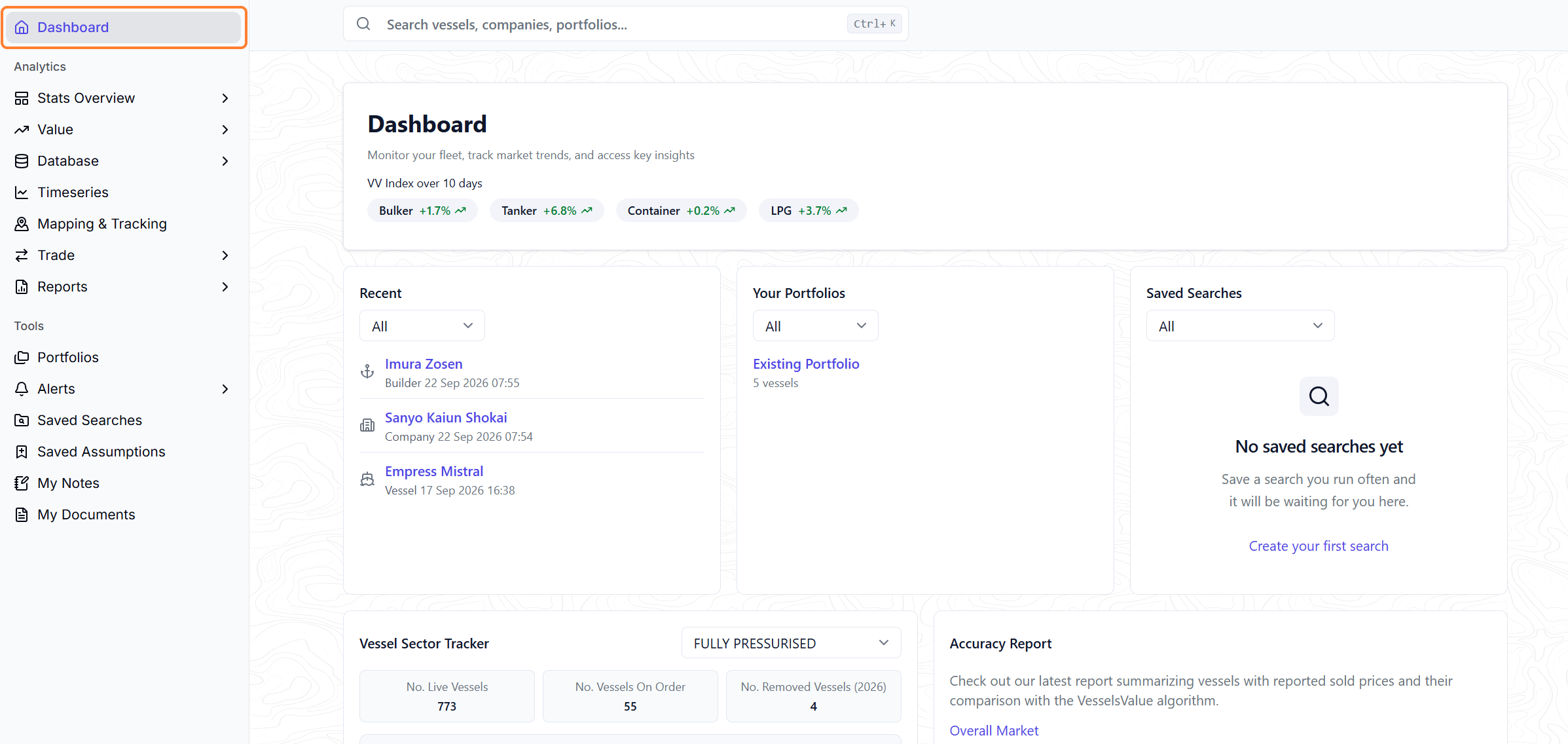The image size is (1568, 744).
Task: Expand the Stats Overview submenu chevron
Action: coord(225,98)
